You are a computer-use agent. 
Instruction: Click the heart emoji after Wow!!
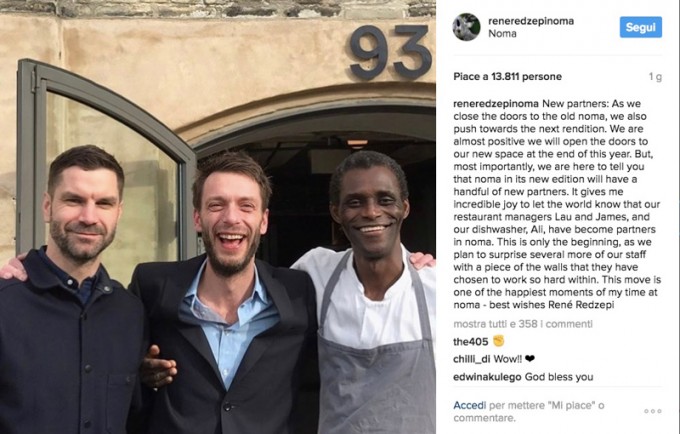530,359
